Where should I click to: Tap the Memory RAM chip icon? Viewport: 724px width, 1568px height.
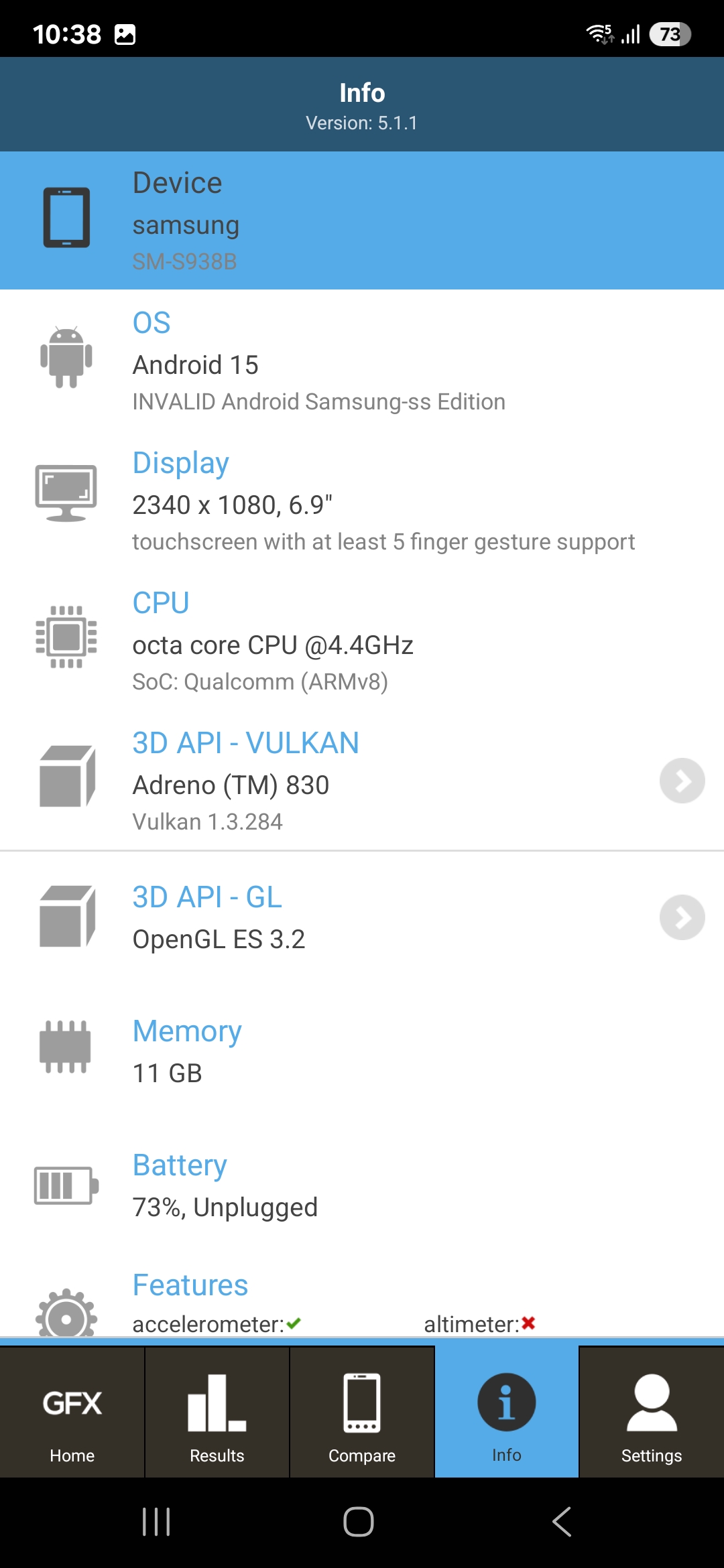(66, 1047)
